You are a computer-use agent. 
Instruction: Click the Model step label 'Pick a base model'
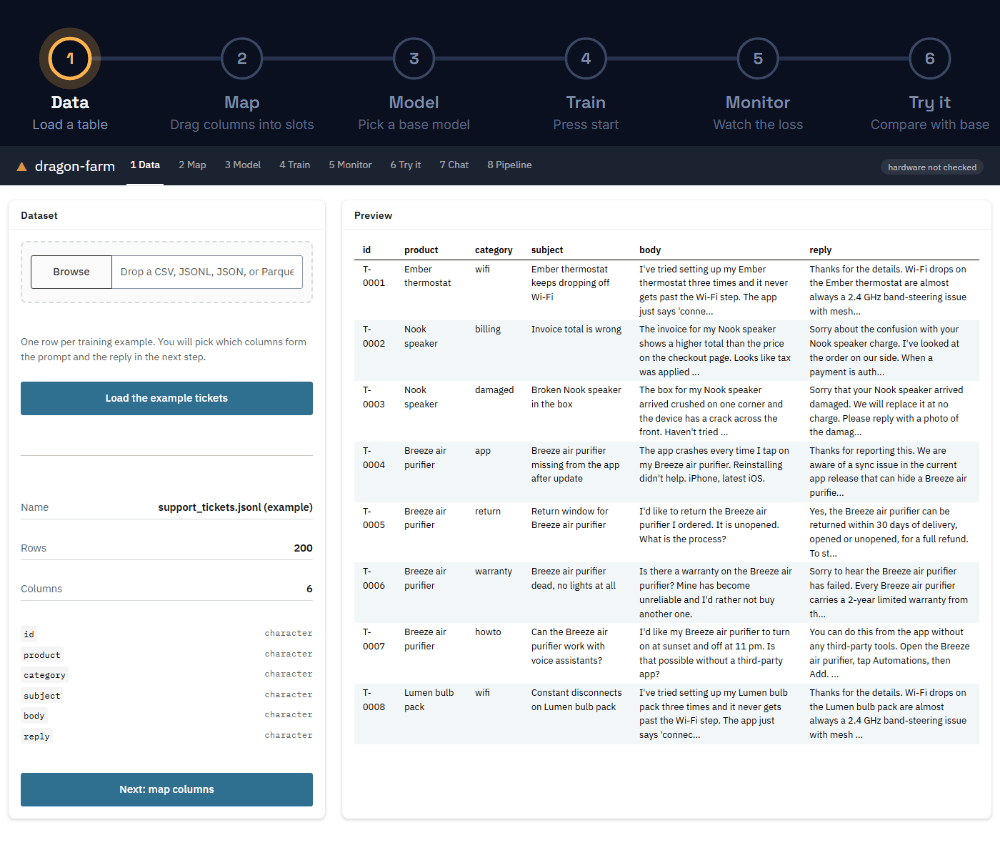(x=414, y=124)
